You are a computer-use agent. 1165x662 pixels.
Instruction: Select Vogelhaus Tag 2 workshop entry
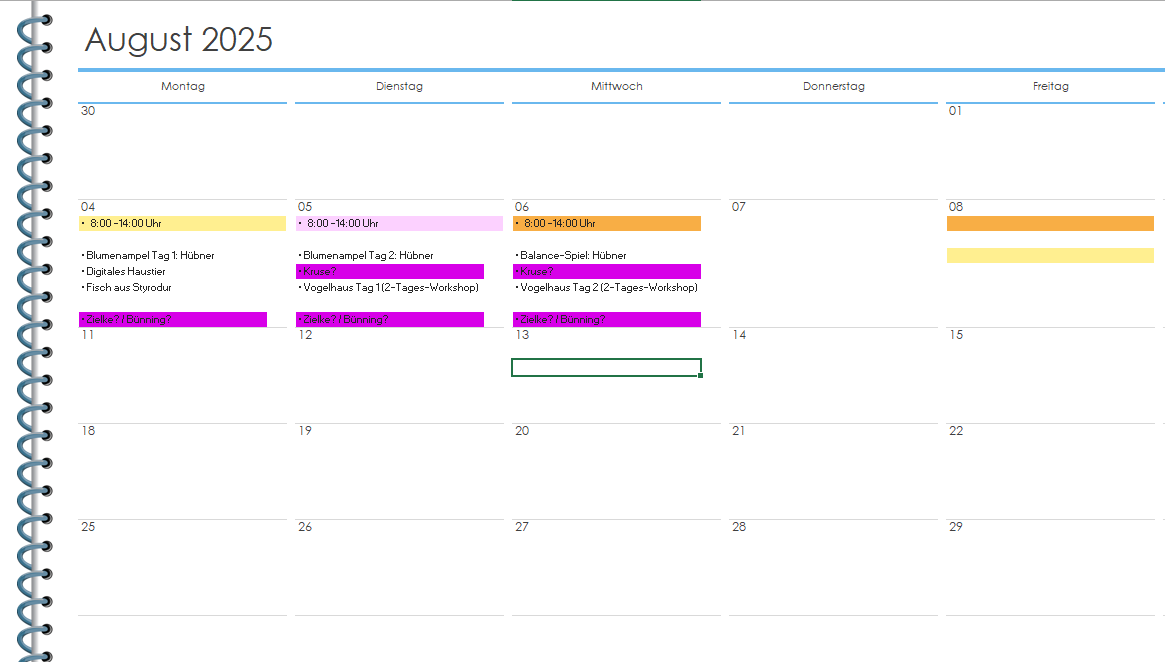[608, 288]
